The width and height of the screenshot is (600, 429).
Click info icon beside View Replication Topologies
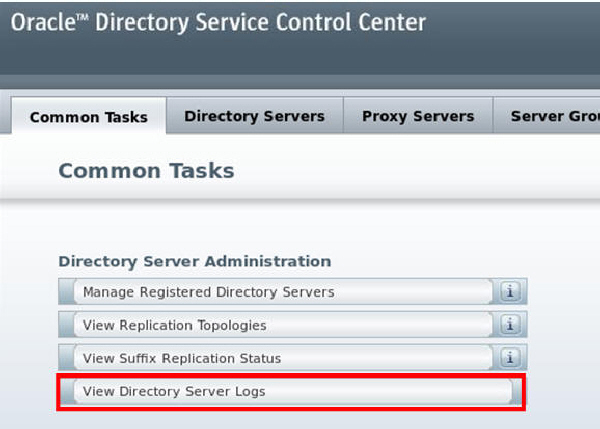(511, 325)
